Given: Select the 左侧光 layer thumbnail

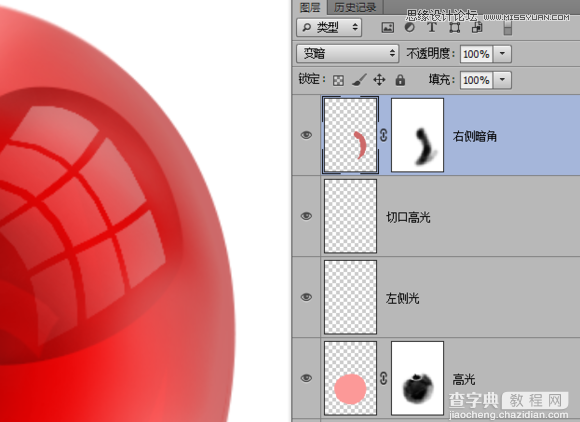Looking at the screenshot, I should (x=350, y=297).
